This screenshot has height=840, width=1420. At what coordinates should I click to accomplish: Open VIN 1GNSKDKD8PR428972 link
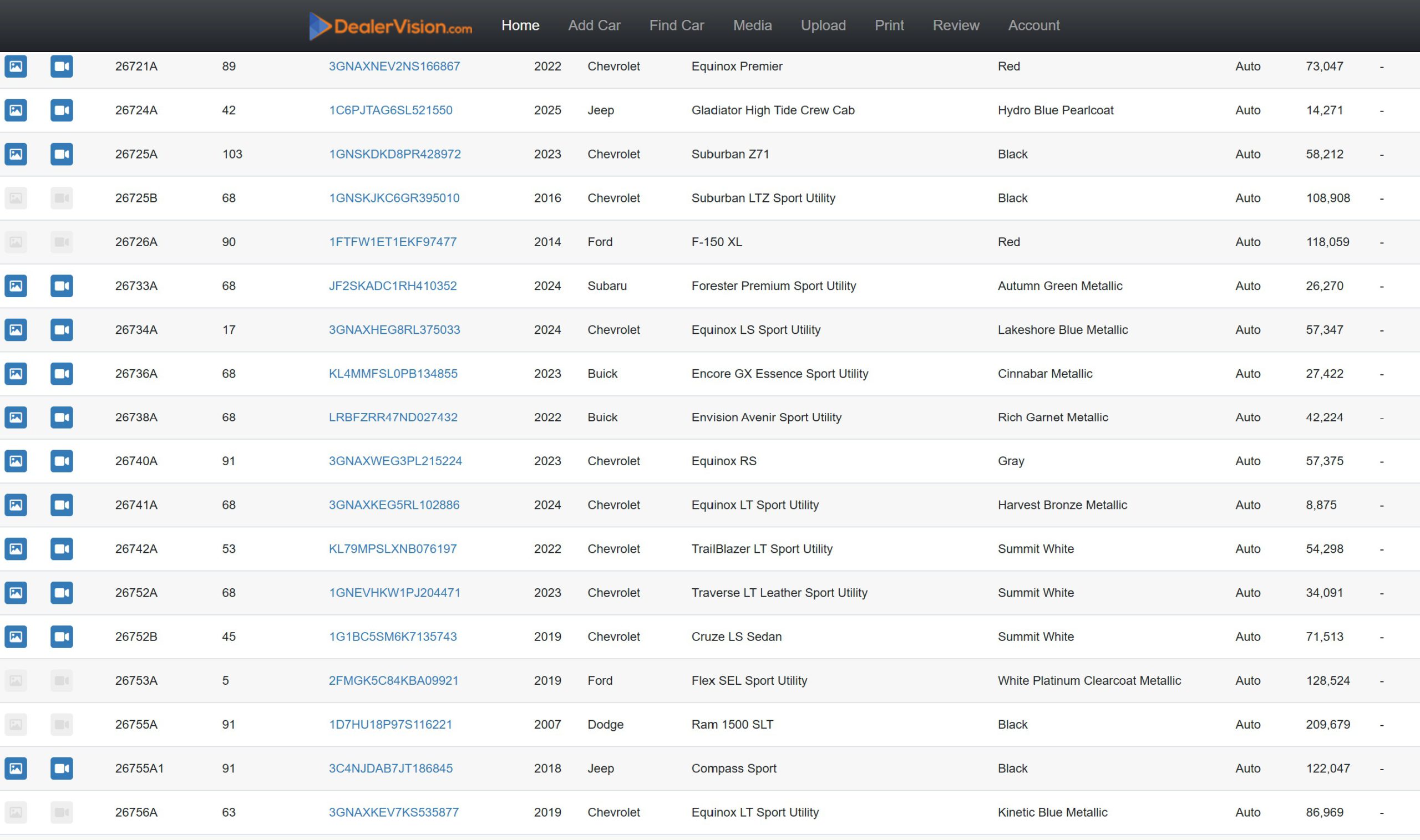[x=395, y=154]
